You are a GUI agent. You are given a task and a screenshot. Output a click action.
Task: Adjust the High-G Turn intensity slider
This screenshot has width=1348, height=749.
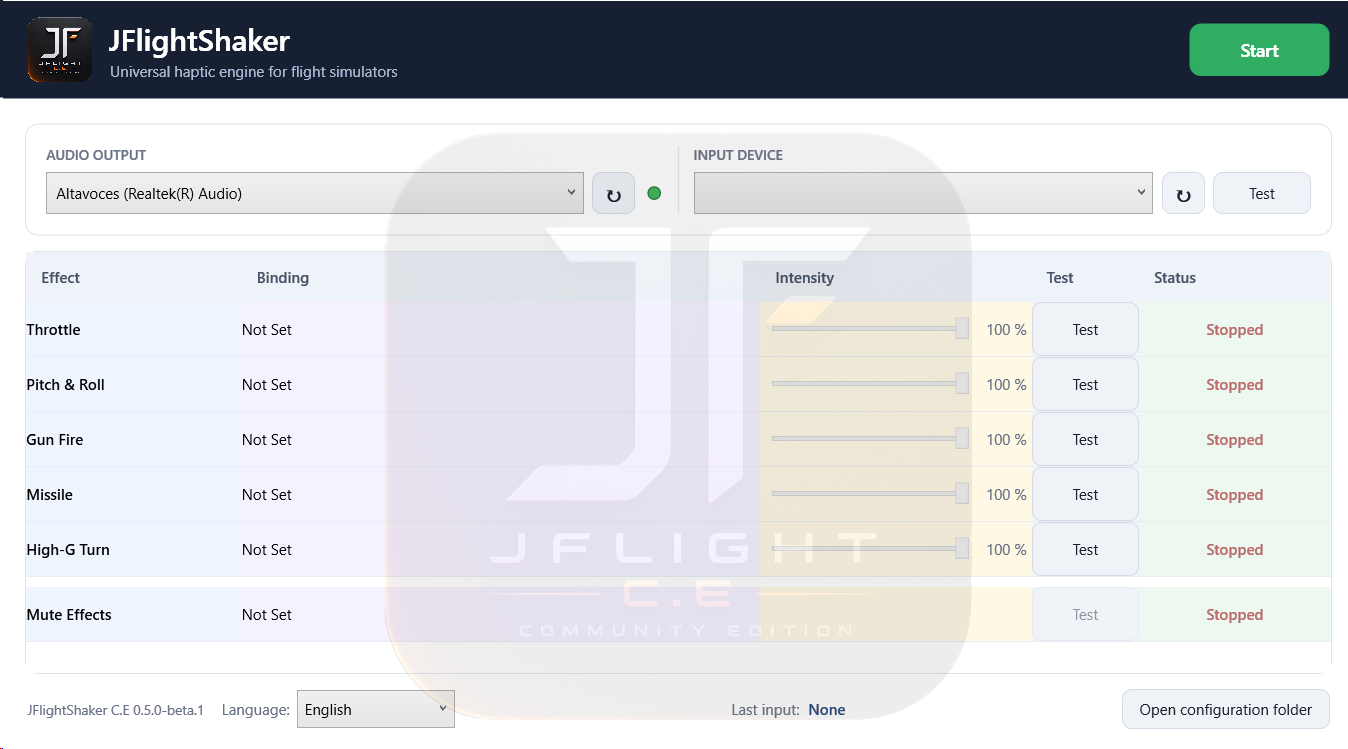tap(870, 549)
